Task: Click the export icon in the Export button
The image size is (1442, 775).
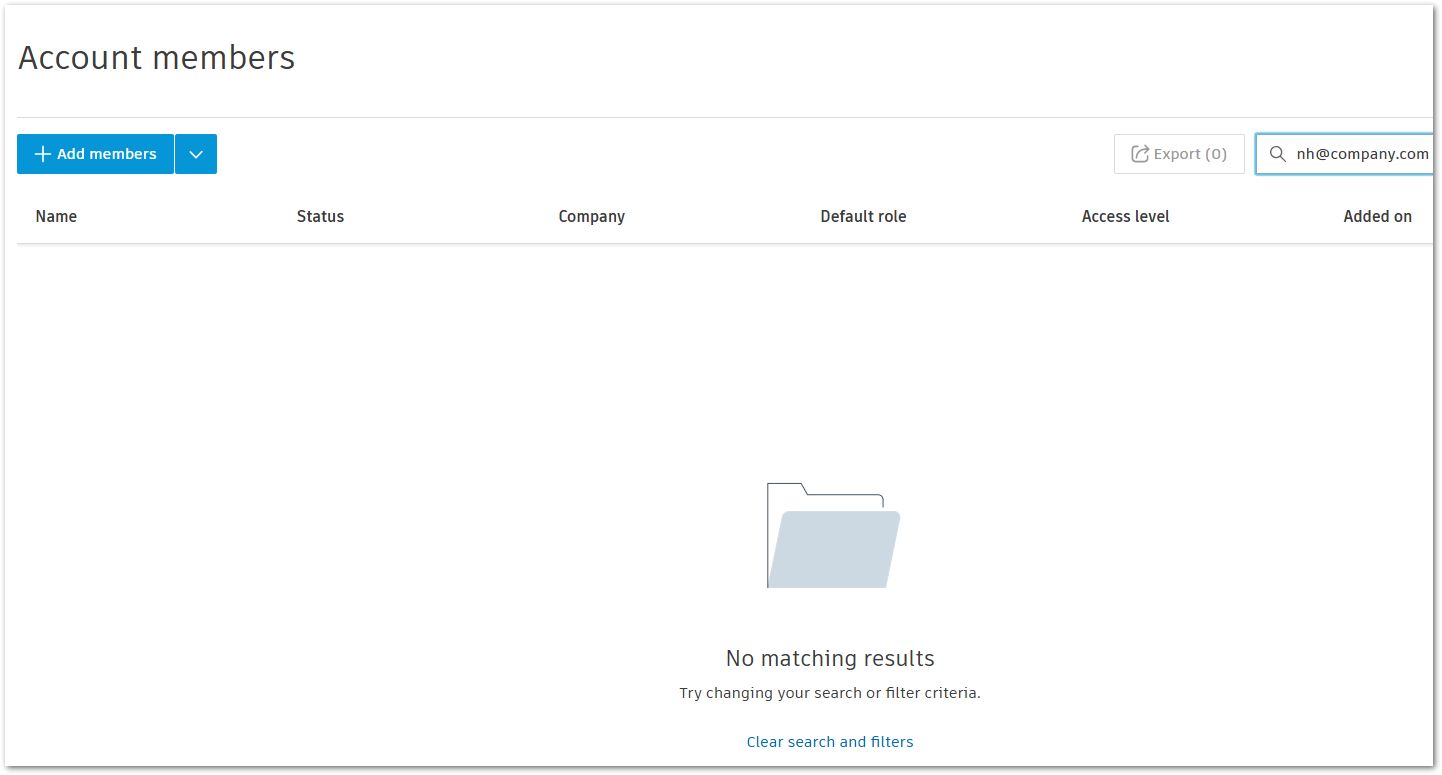Action: [1139, 153]
